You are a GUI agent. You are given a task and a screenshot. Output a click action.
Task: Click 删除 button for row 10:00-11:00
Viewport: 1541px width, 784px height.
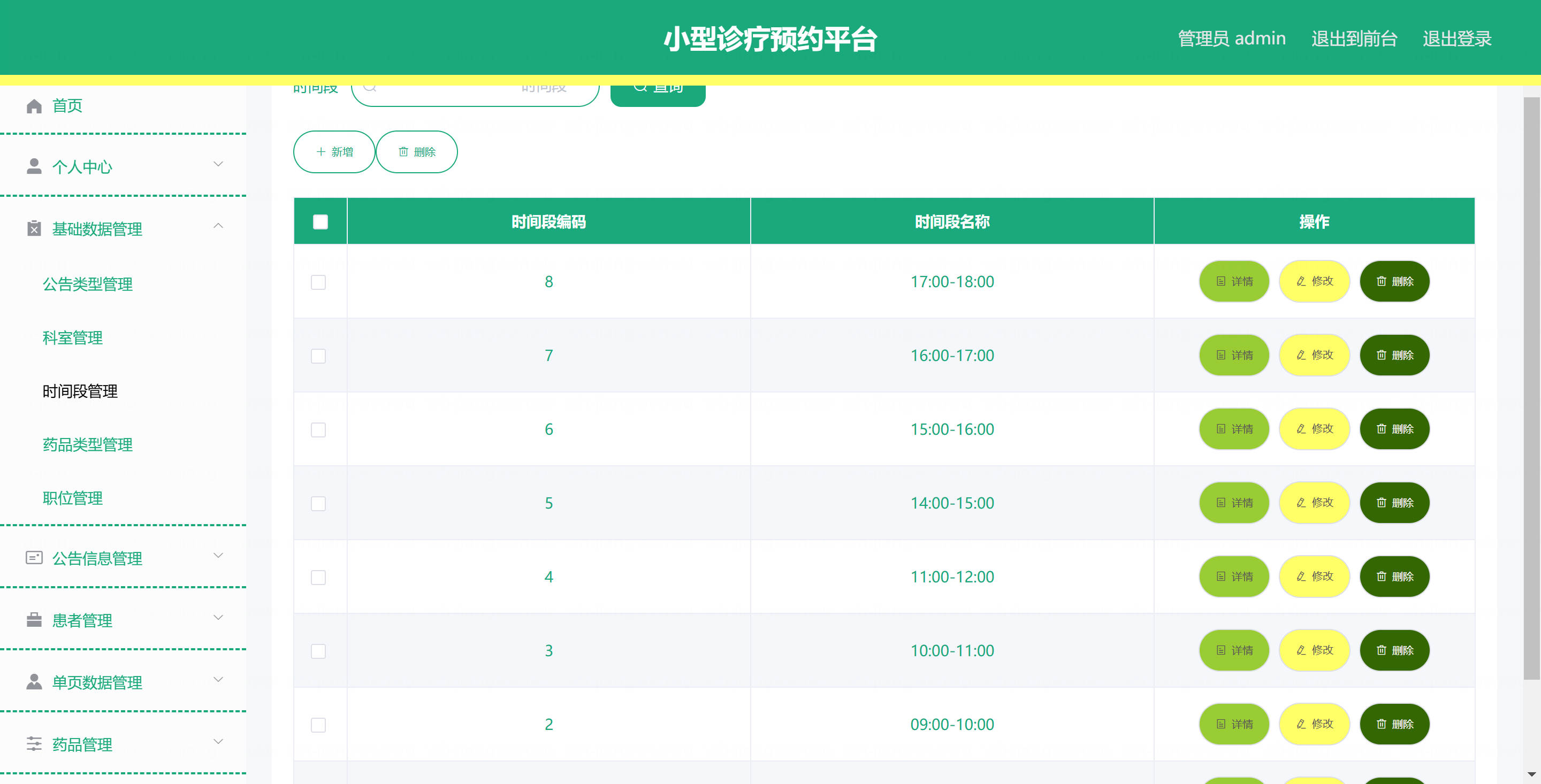click(1394, 650)
